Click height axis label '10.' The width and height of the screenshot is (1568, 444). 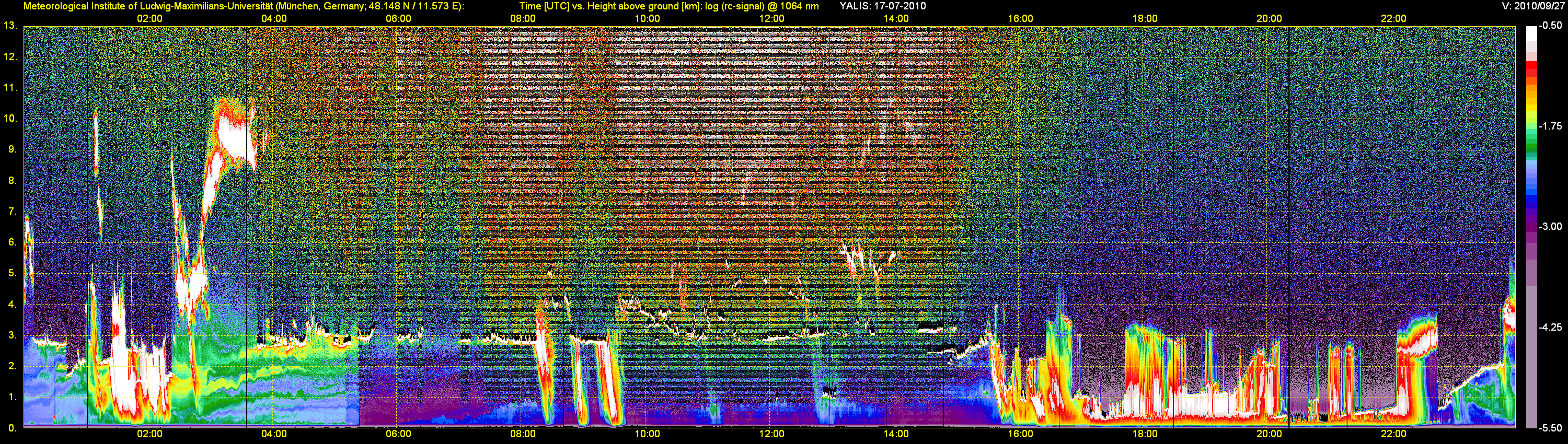tap(10, 118)
